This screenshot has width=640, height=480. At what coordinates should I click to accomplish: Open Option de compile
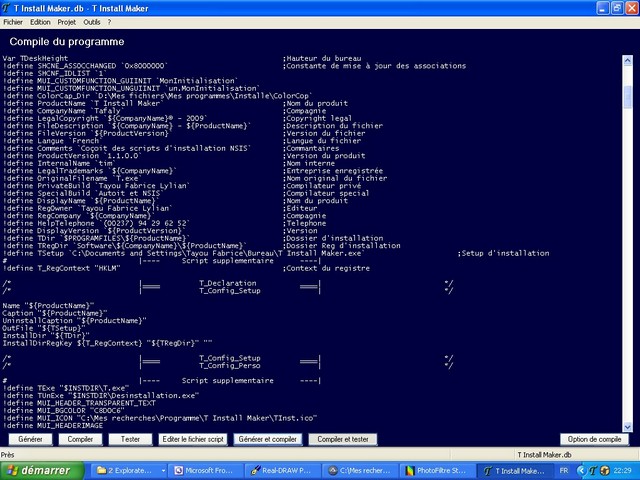pyautogui.click(x=594, y=439)
